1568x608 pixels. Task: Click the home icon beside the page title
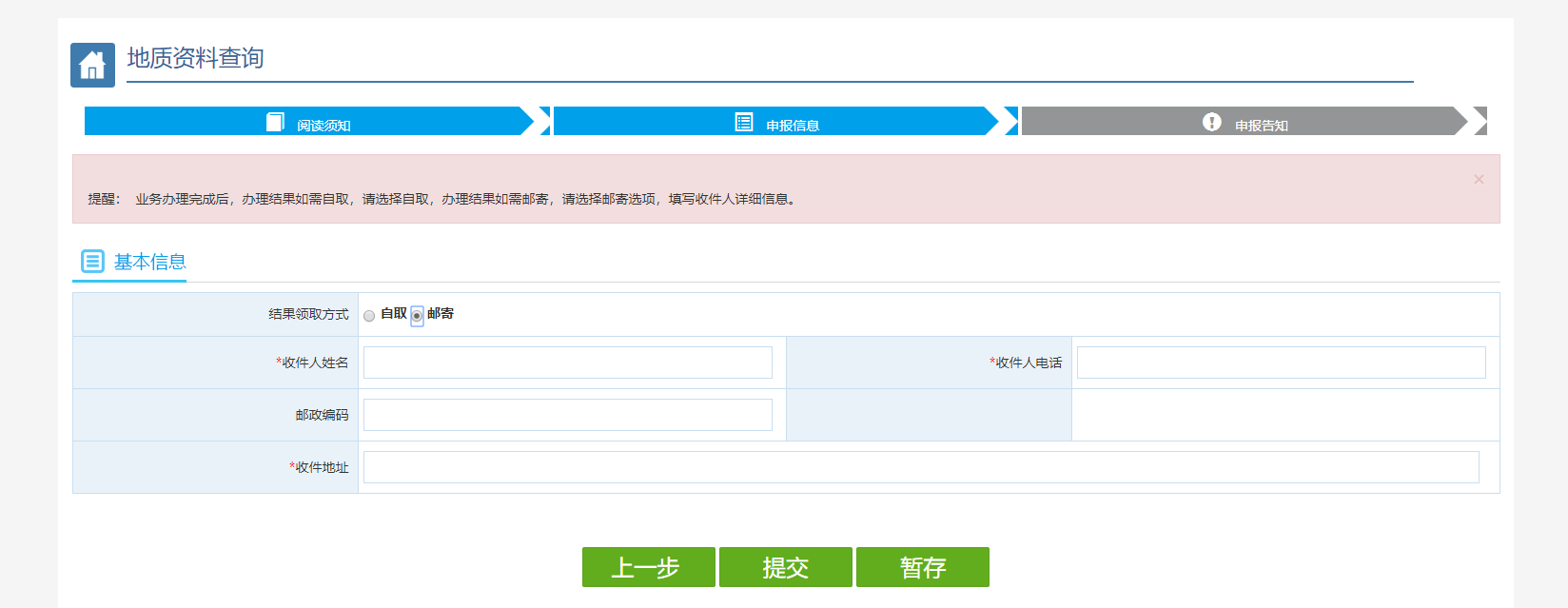[92, 65]
